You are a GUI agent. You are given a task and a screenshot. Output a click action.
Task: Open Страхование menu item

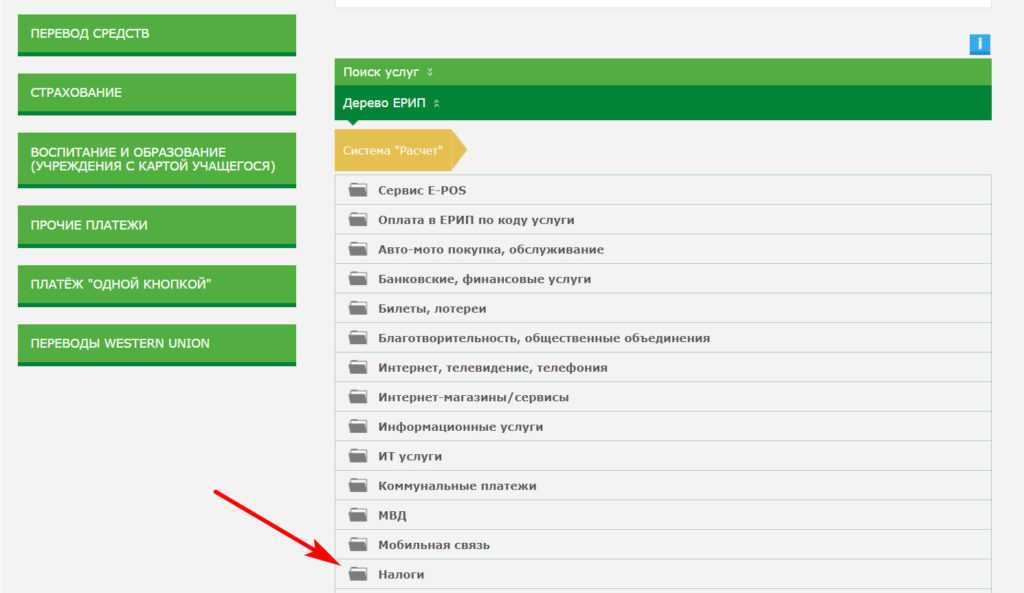(x=157, y=93)
